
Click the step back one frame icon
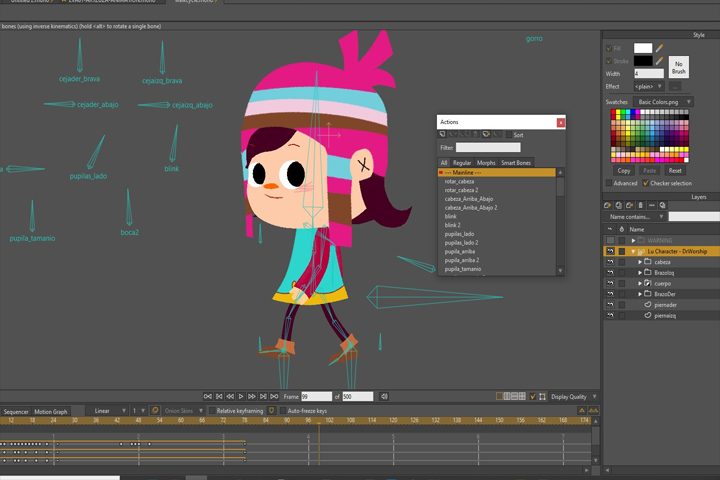click(230, 396)
